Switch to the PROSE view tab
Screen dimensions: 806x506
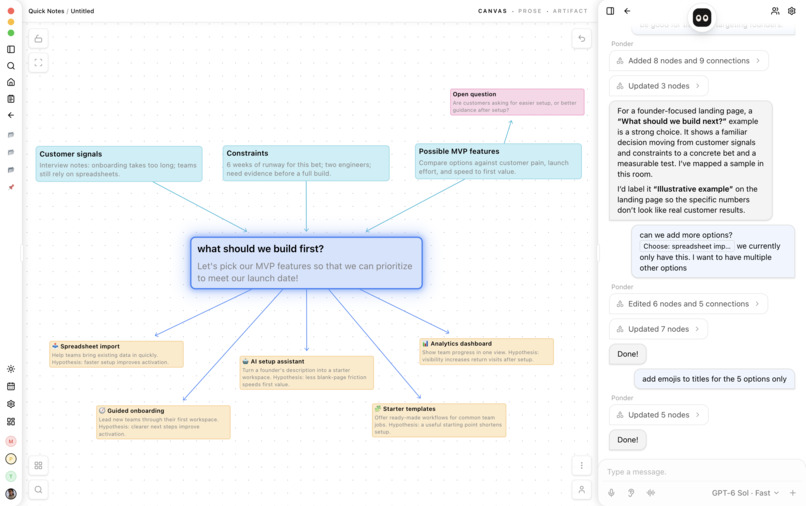coord(529,11)
